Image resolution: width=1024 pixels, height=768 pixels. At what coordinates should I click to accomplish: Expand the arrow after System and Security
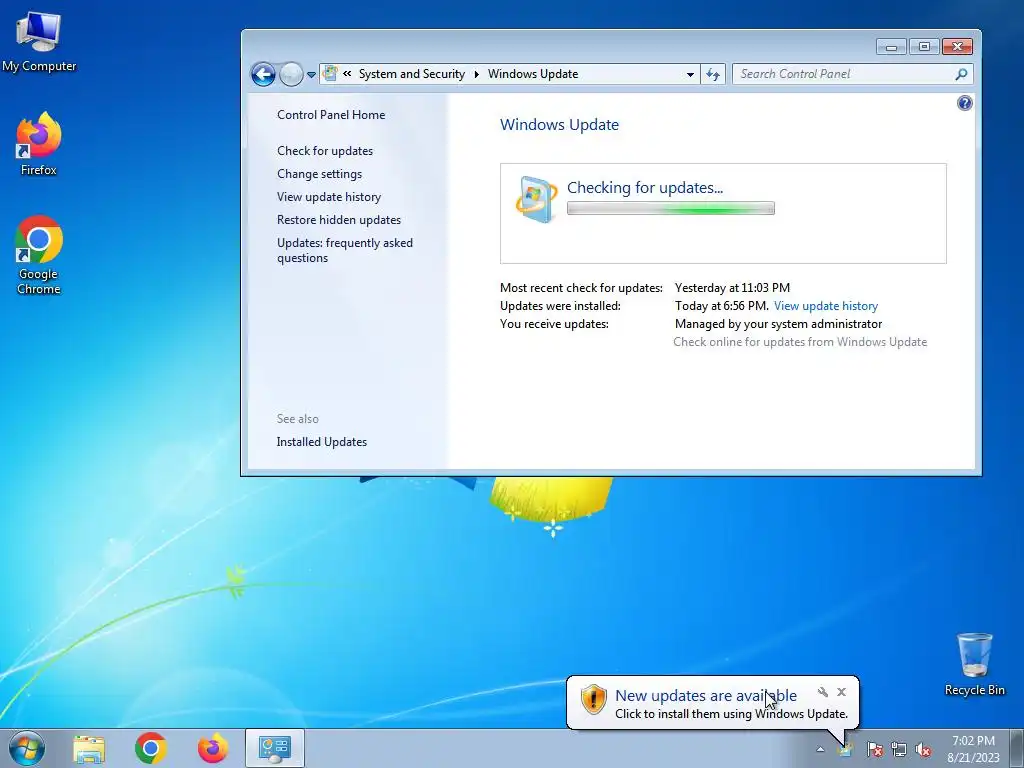click(x=476, y=74)
